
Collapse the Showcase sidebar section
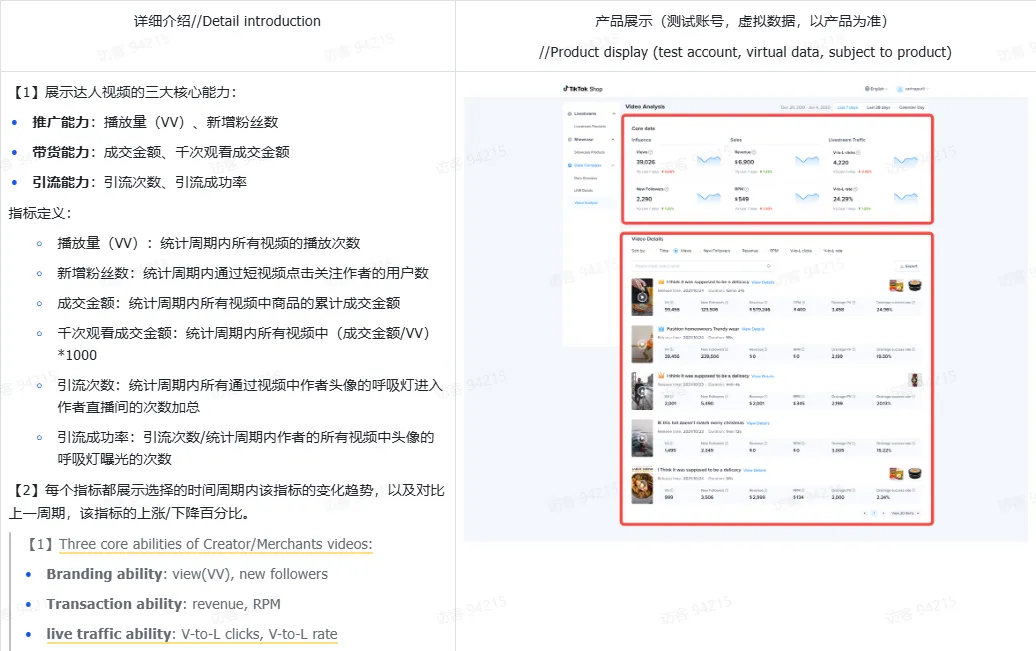click(x=614, y=139)
